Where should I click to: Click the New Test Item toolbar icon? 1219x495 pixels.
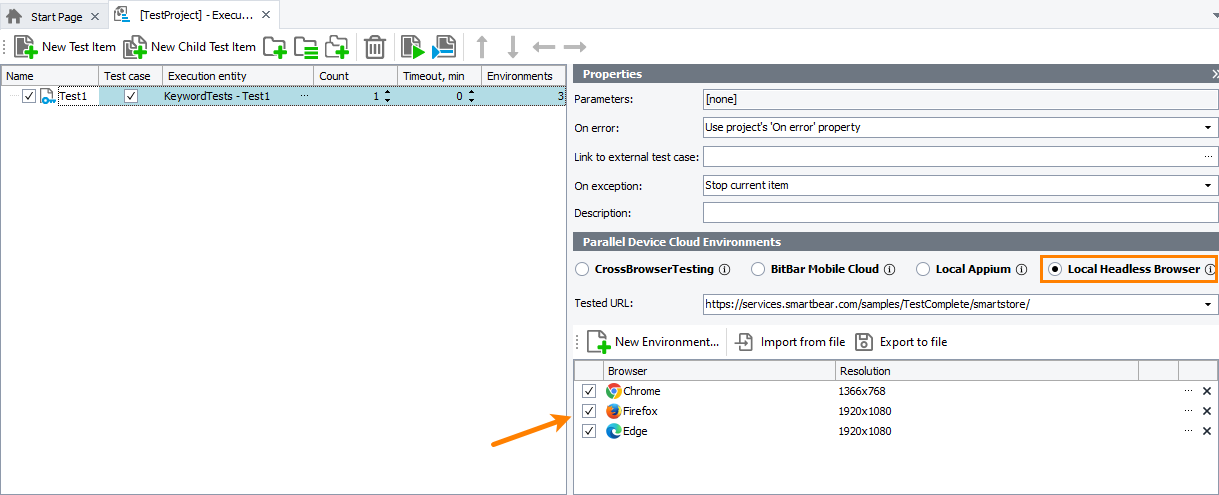coord(26,47)
